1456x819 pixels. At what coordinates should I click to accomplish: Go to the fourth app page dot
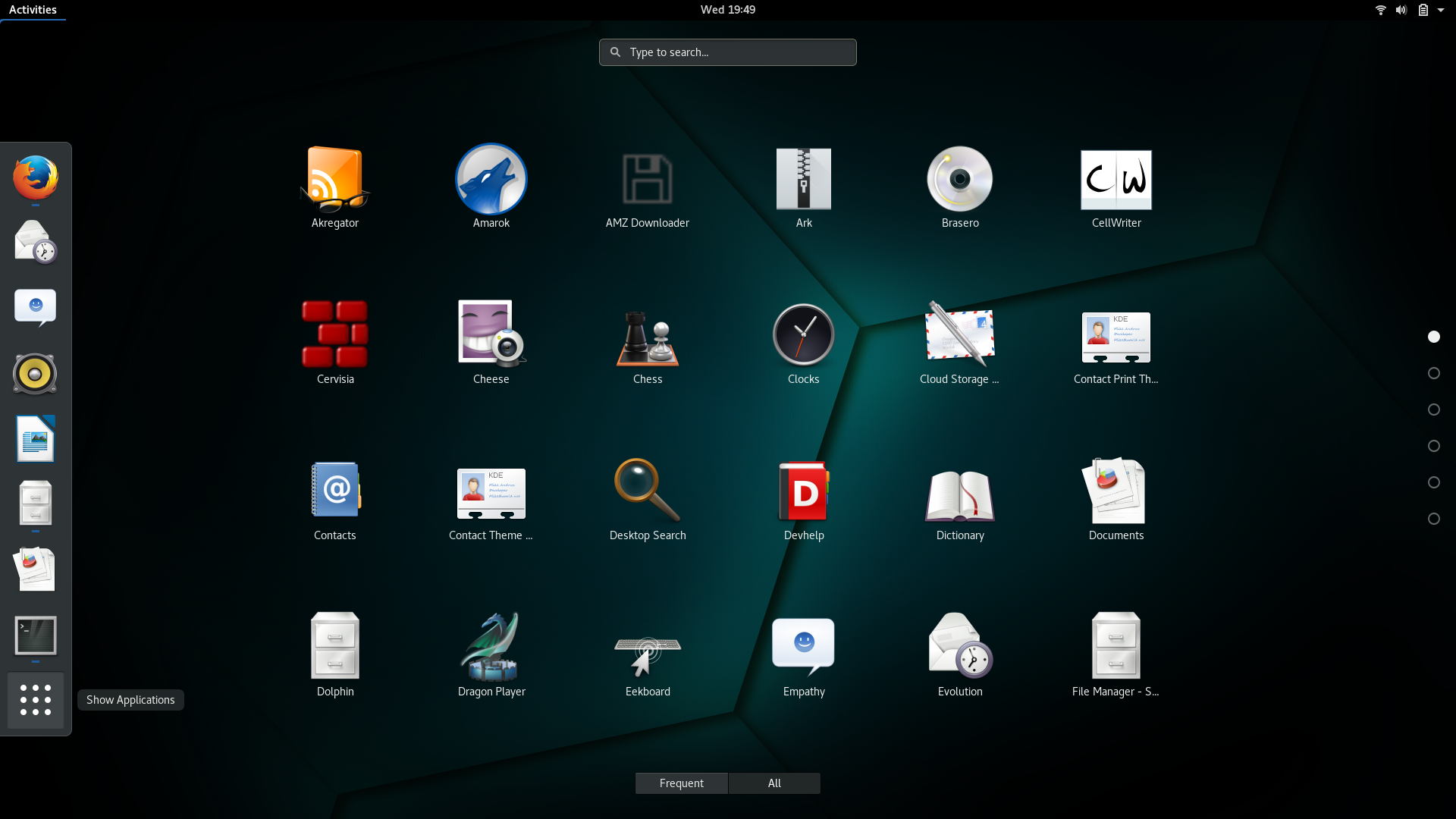click(x=1434, y=446)
